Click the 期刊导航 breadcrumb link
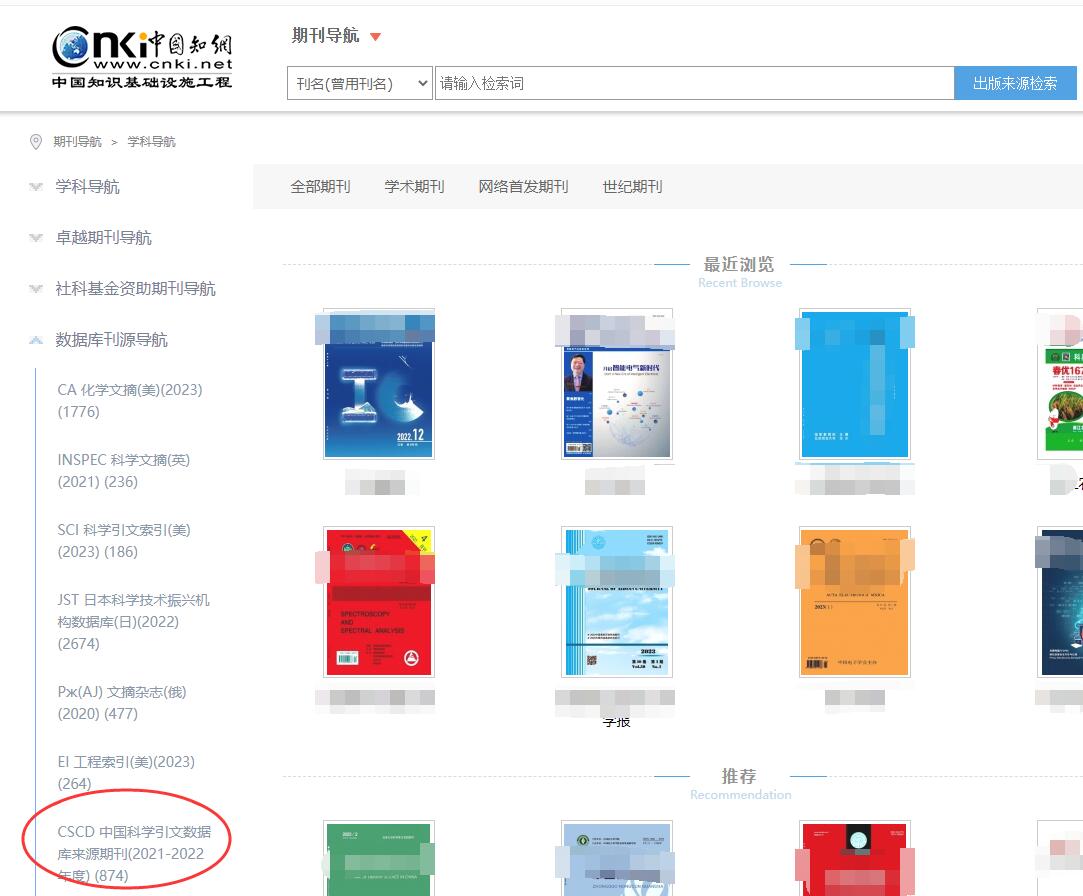The image size is (1083, 896). [77, 142]
